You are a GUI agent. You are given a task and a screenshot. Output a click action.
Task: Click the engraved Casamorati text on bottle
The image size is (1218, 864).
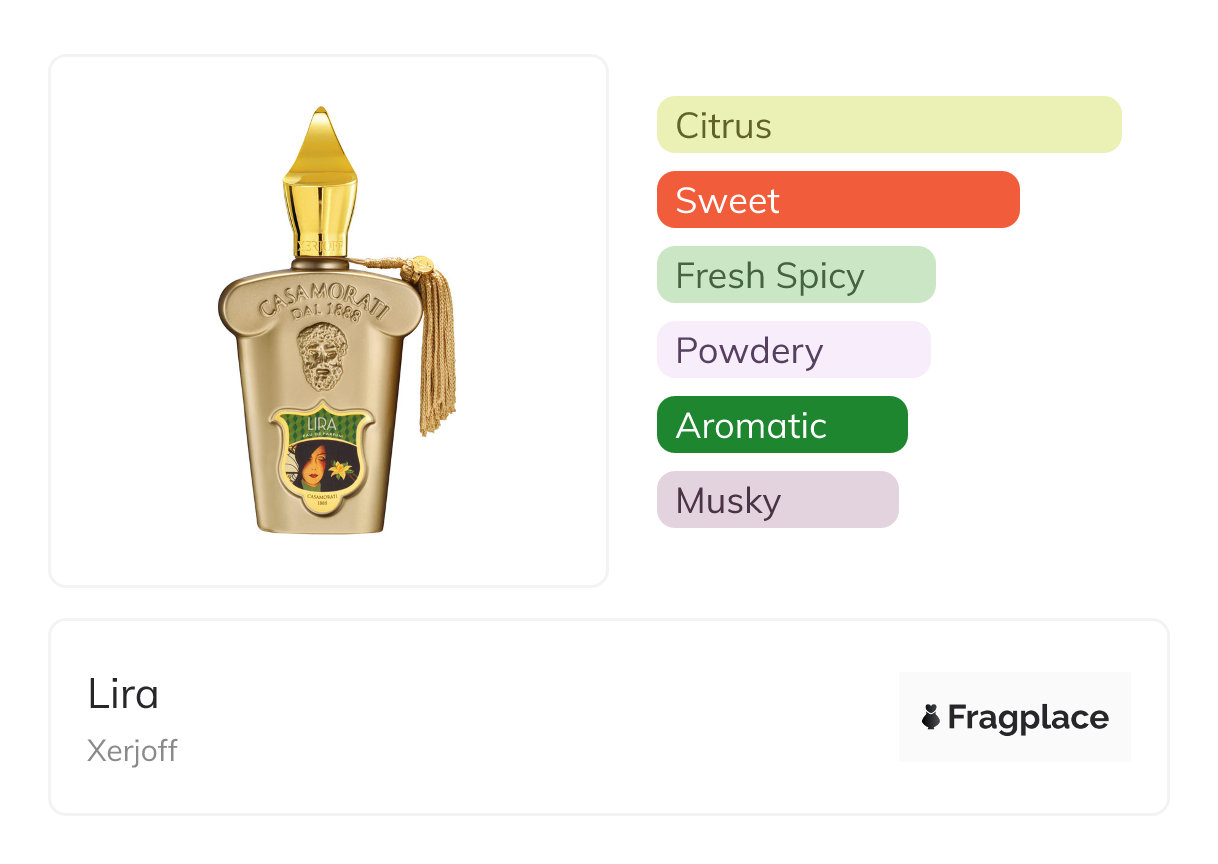[x=324, y=290]
